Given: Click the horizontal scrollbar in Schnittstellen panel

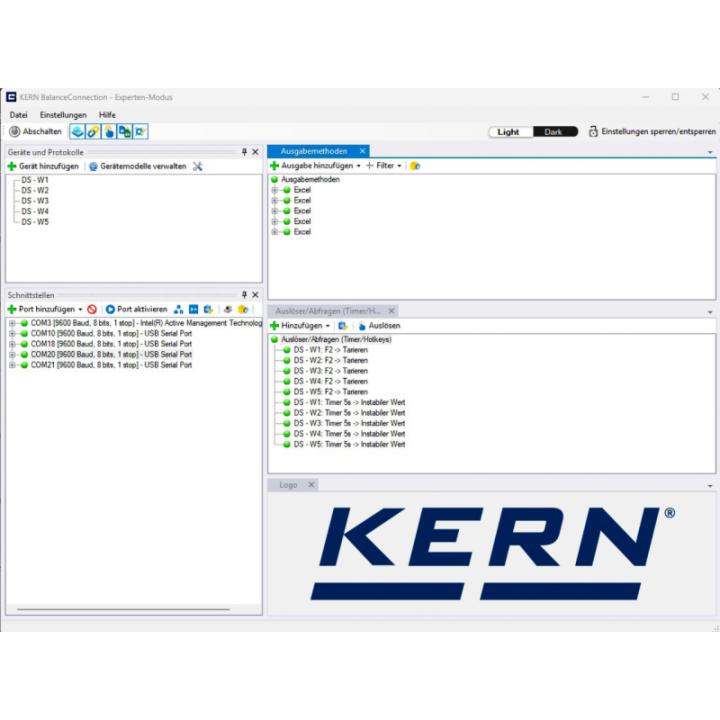Looking at the screenshot, I should 123,609.
